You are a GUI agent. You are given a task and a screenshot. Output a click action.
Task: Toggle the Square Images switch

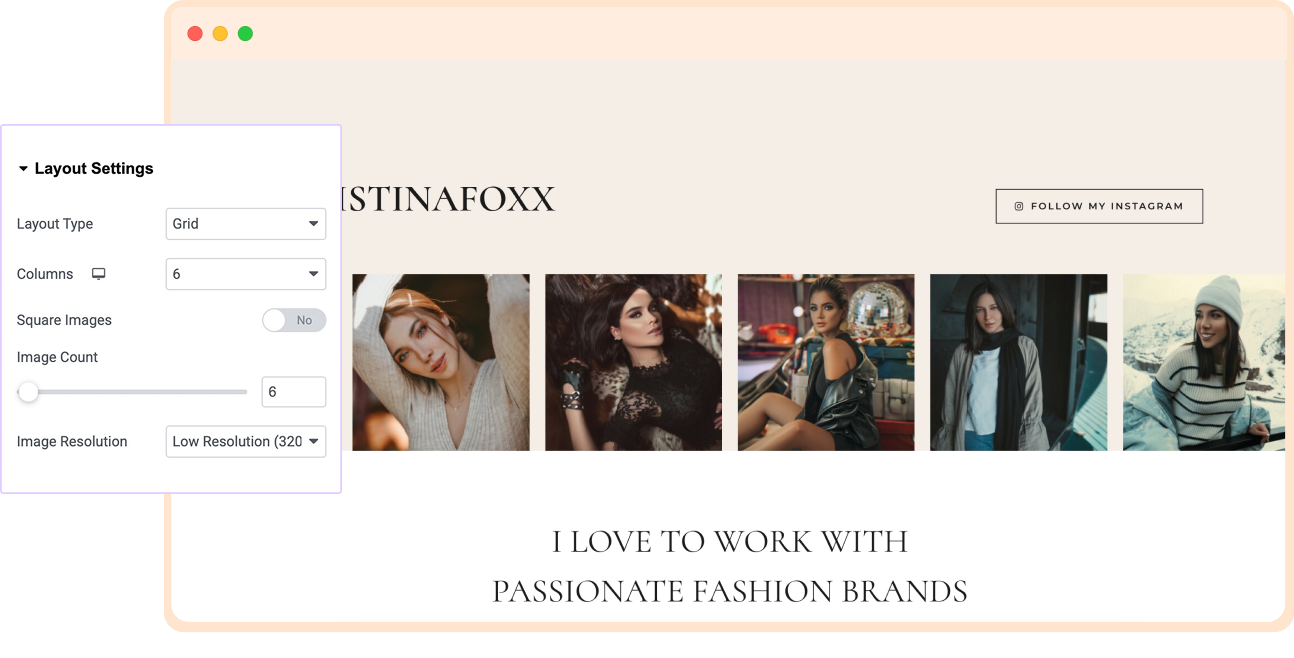tap(294, 320)
